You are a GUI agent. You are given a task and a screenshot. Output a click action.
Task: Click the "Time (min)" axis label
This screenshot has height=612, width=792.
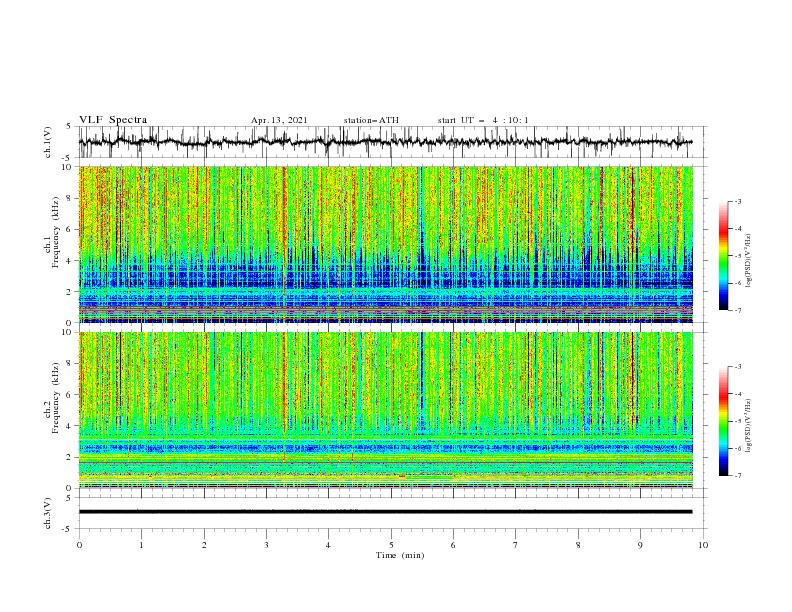(x=400, y=555)
